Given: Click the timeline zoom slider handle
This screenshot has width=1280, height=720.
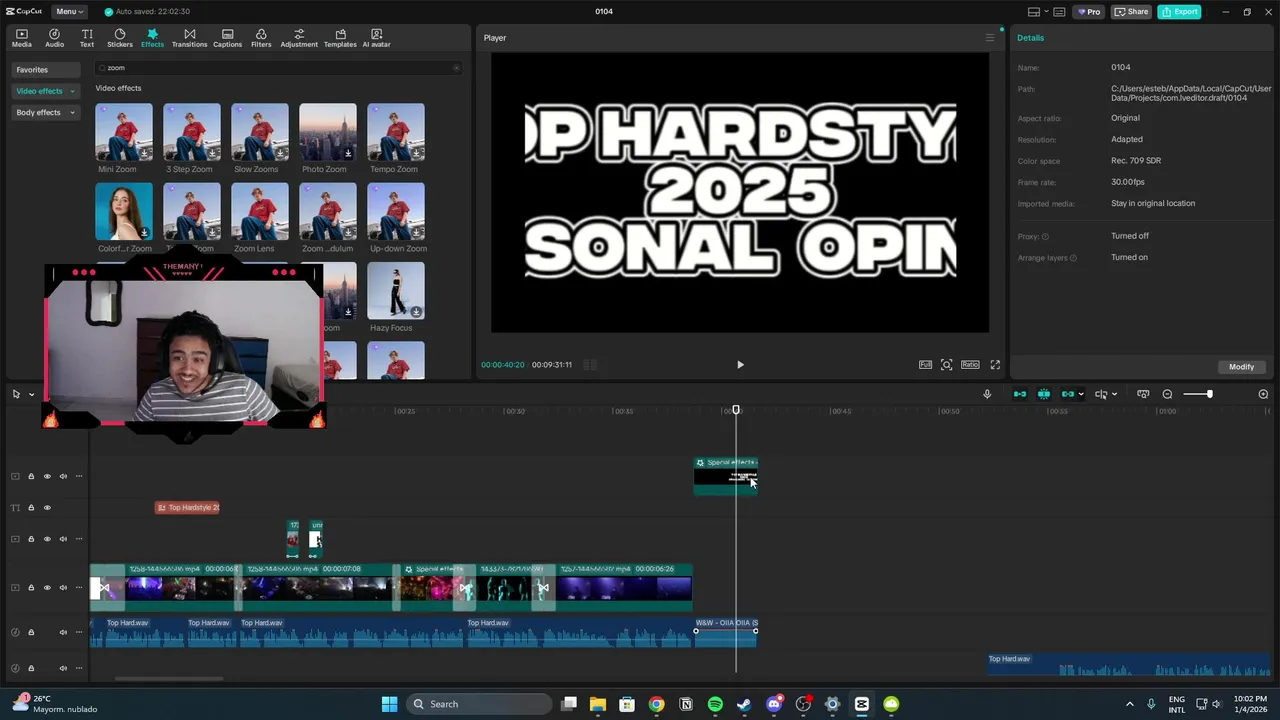Looking at the screenshot, I should [1209, 394].
